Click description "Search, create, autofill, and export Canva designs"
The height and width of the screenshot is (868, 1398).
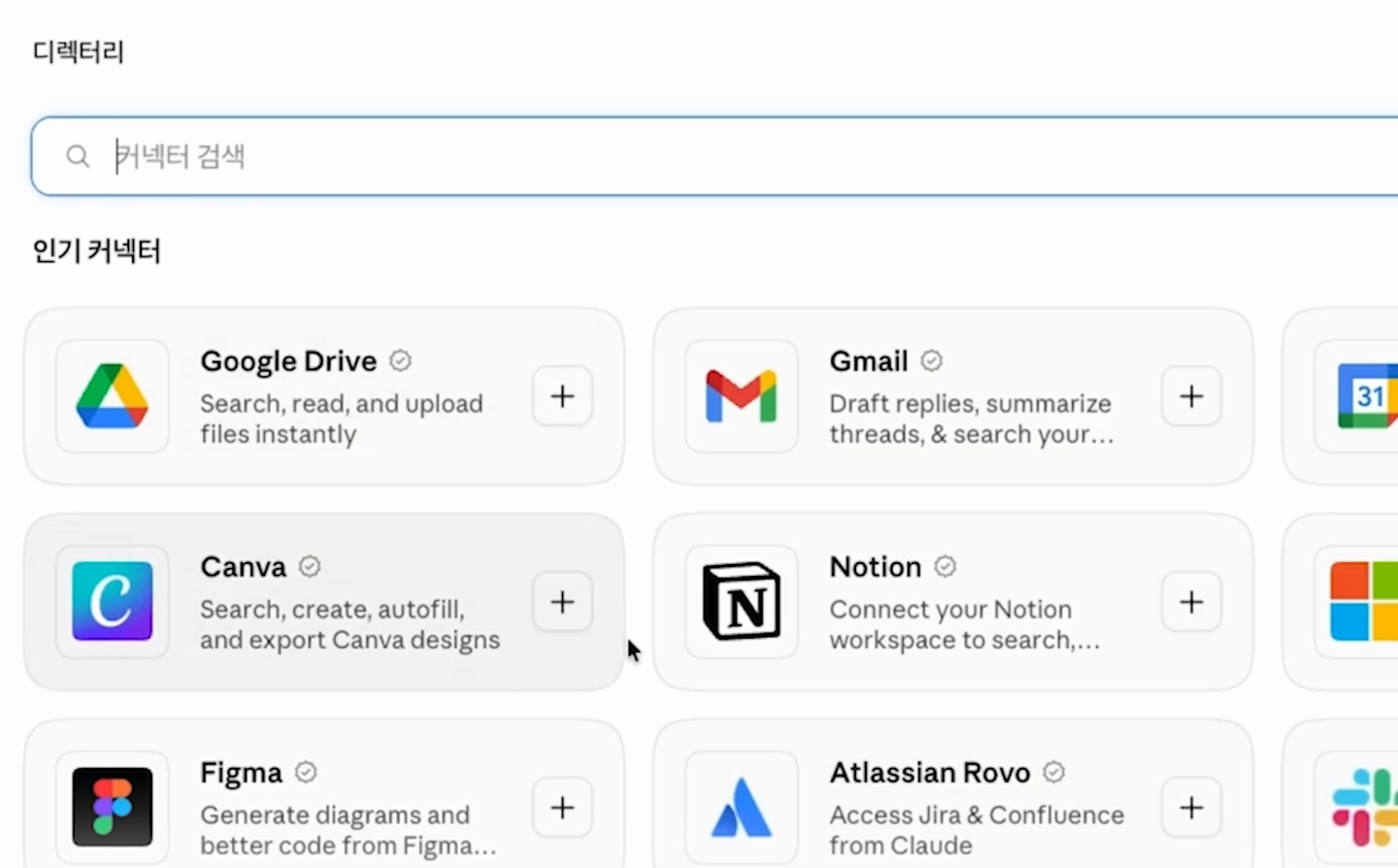[x=350, y=624]
